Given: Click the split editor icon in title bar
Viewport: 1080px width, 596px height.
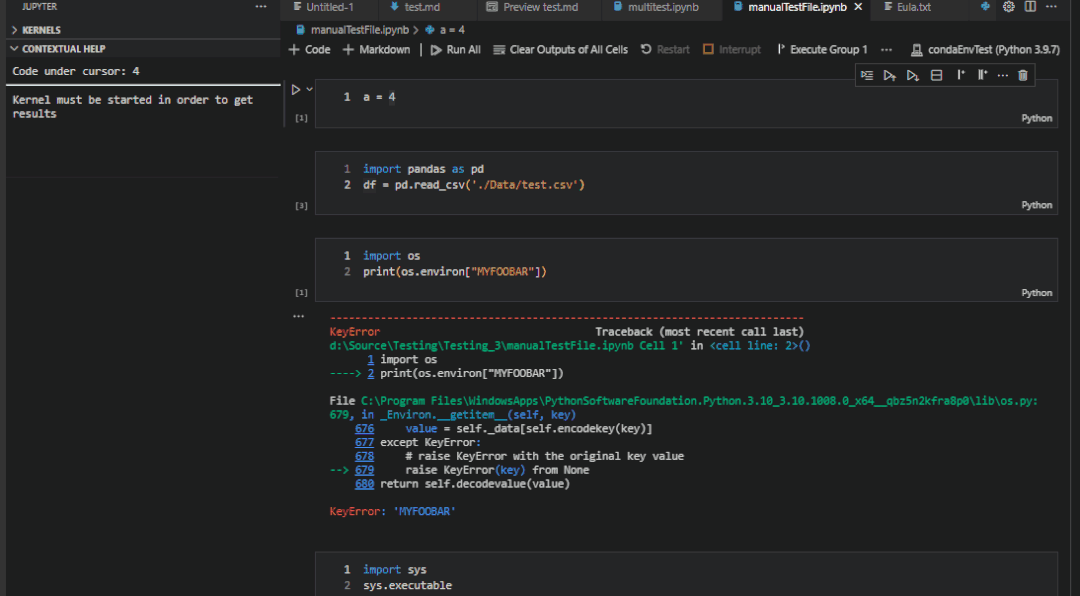Looking at the screenshot, I should pos(1031,7).
